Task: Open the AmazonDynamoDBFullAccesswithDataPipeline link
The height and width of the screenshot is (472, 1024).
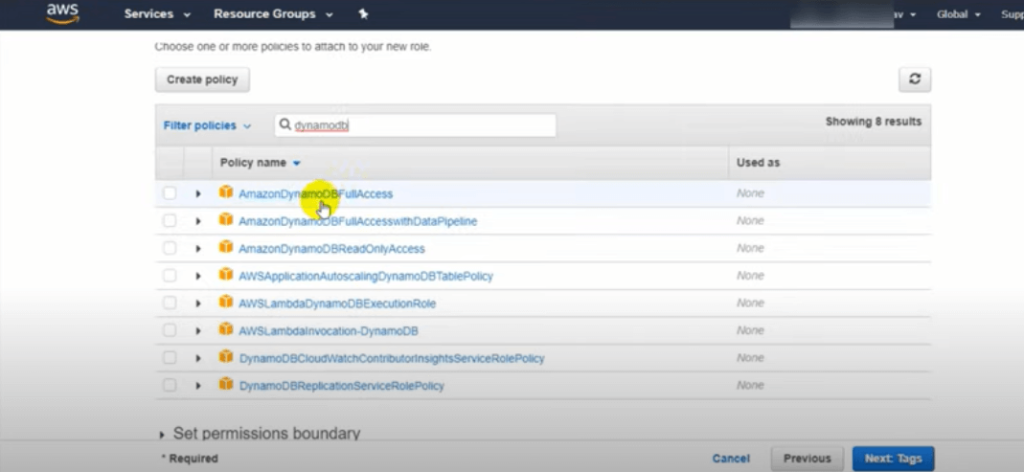Action: click(358, 221)
